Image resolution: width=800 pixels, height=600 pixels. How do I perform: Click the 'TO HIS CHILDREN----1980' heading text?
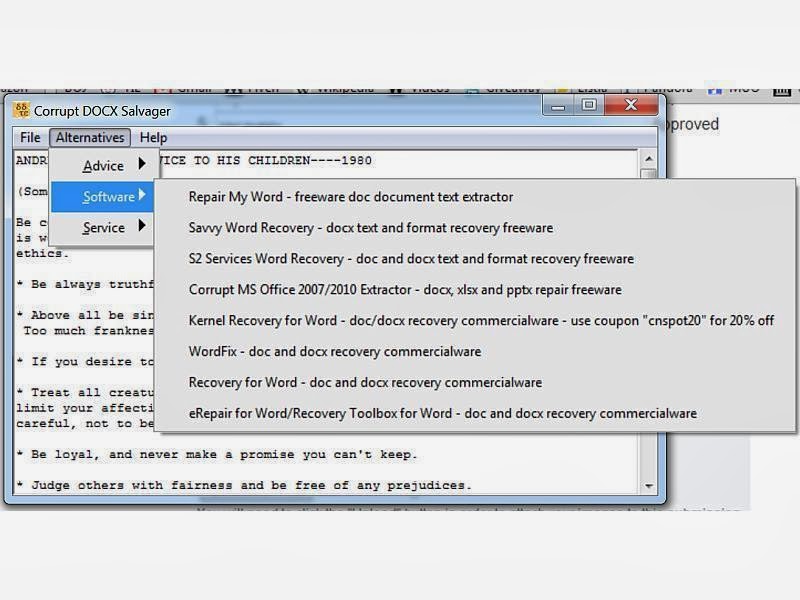coord(283,160)
